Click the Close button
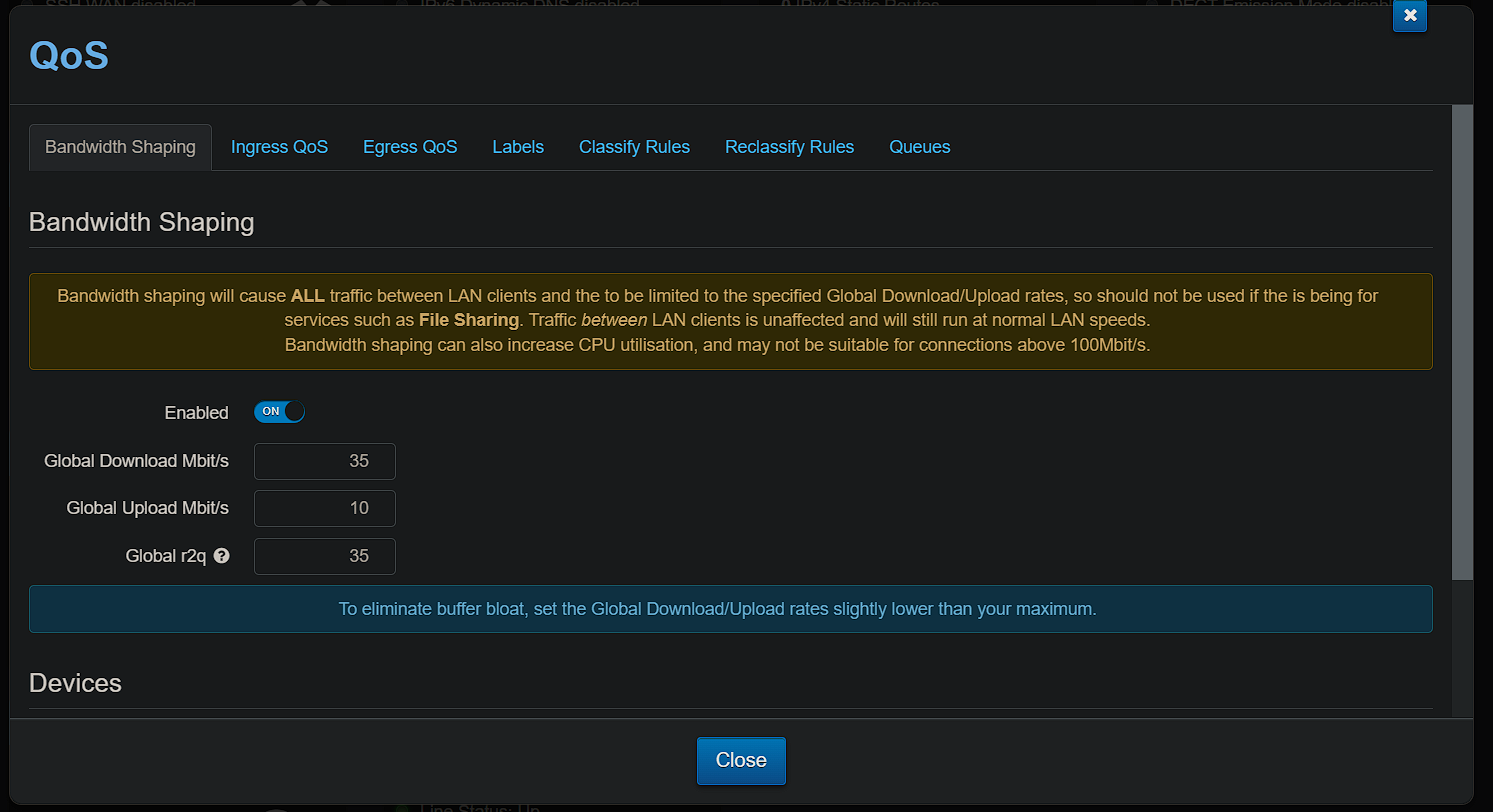Image resolution: width=1493 pixels, height=812 pixels. coord(741,761)
